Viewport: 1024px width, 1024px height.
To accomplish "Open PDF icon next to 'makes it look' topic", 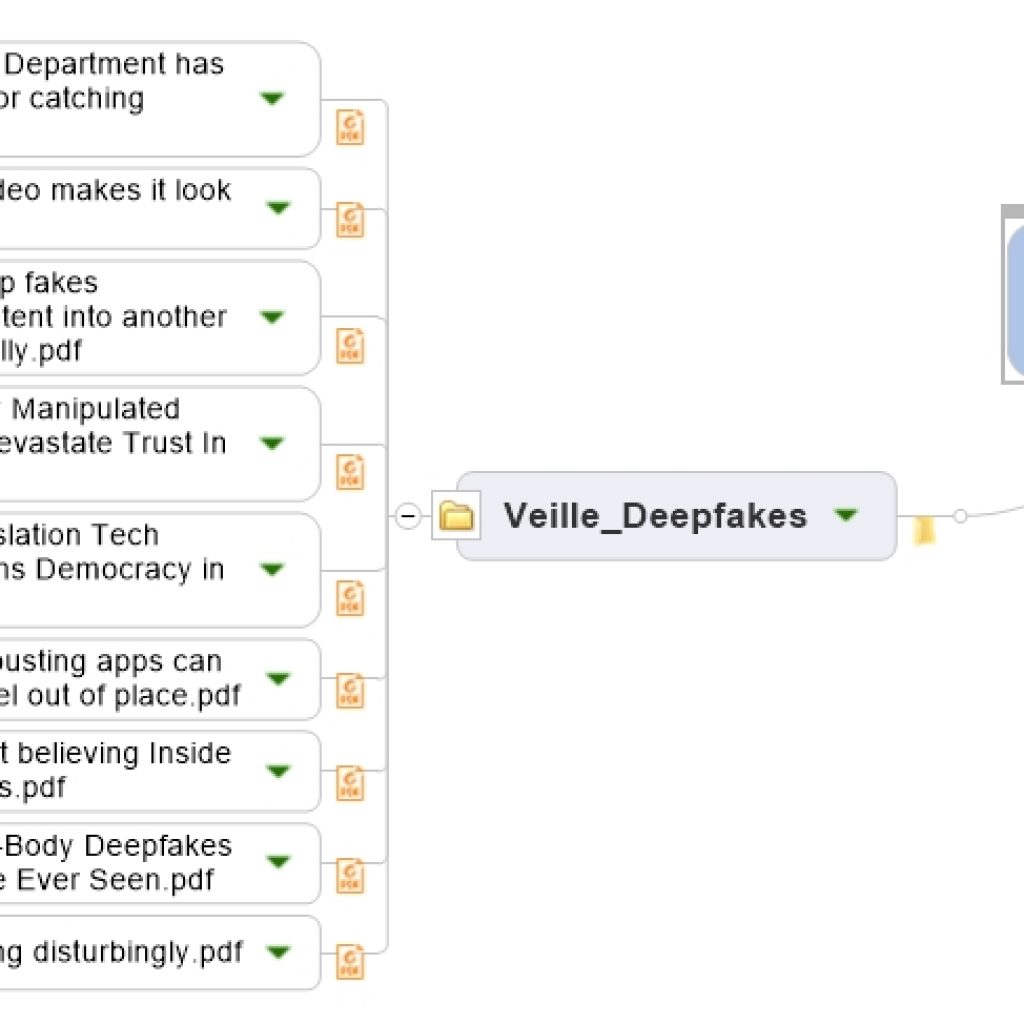I will 350,220.
